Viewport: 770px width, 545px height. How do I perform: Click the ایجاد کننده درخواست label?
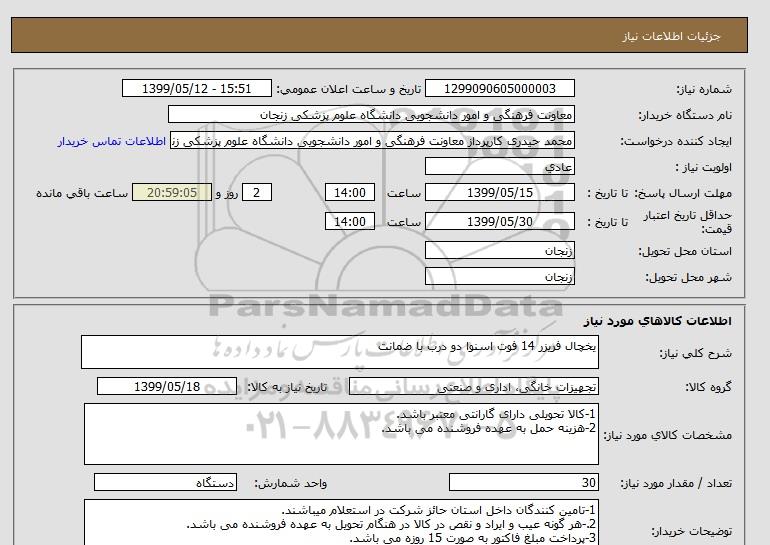[x=676, y=141]
